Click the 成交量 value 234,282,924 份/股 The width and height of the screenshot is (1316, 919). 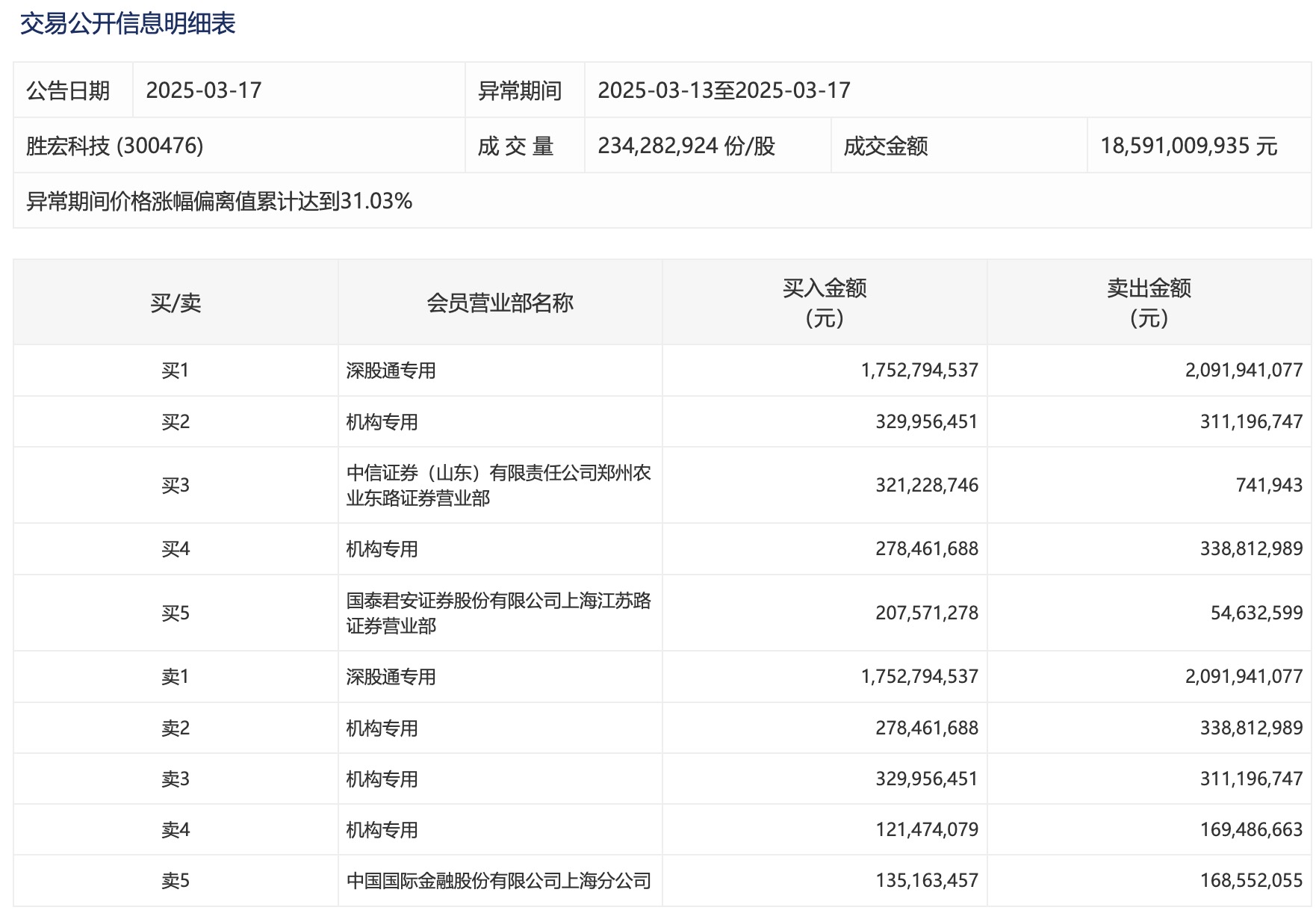click(686, 146)
